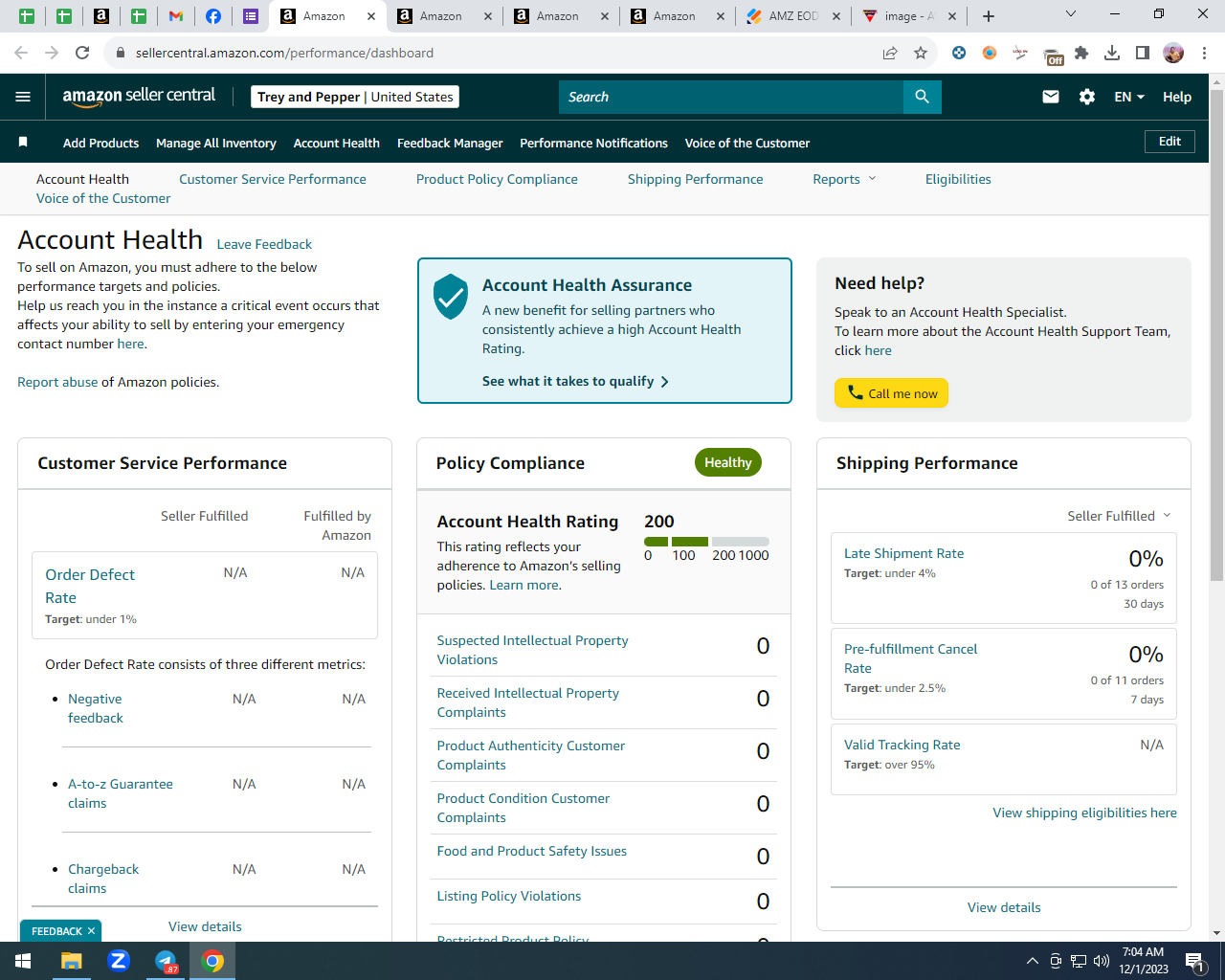Open the Negative feedback link
This screenshot has height=980, width=1225.
click(x=96, y=708)
